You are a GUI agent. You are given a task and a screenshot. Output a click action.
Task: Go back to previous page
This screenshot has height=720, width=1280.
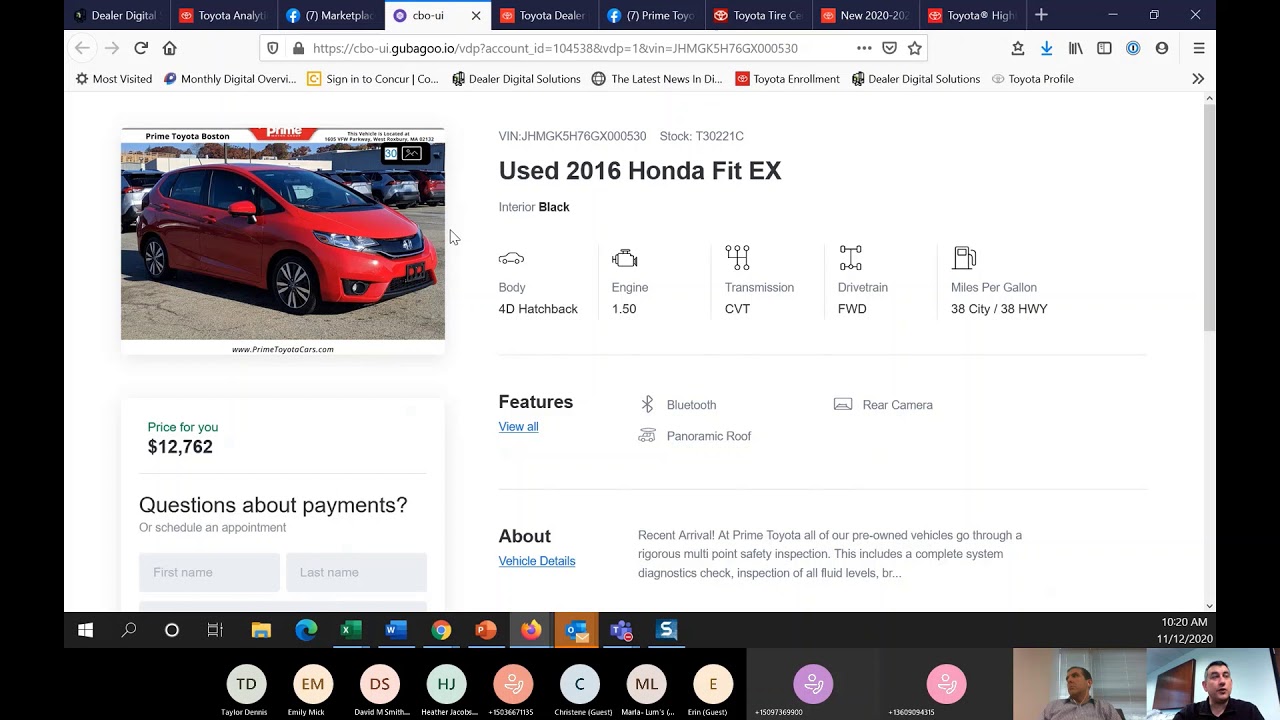[82, 48]
